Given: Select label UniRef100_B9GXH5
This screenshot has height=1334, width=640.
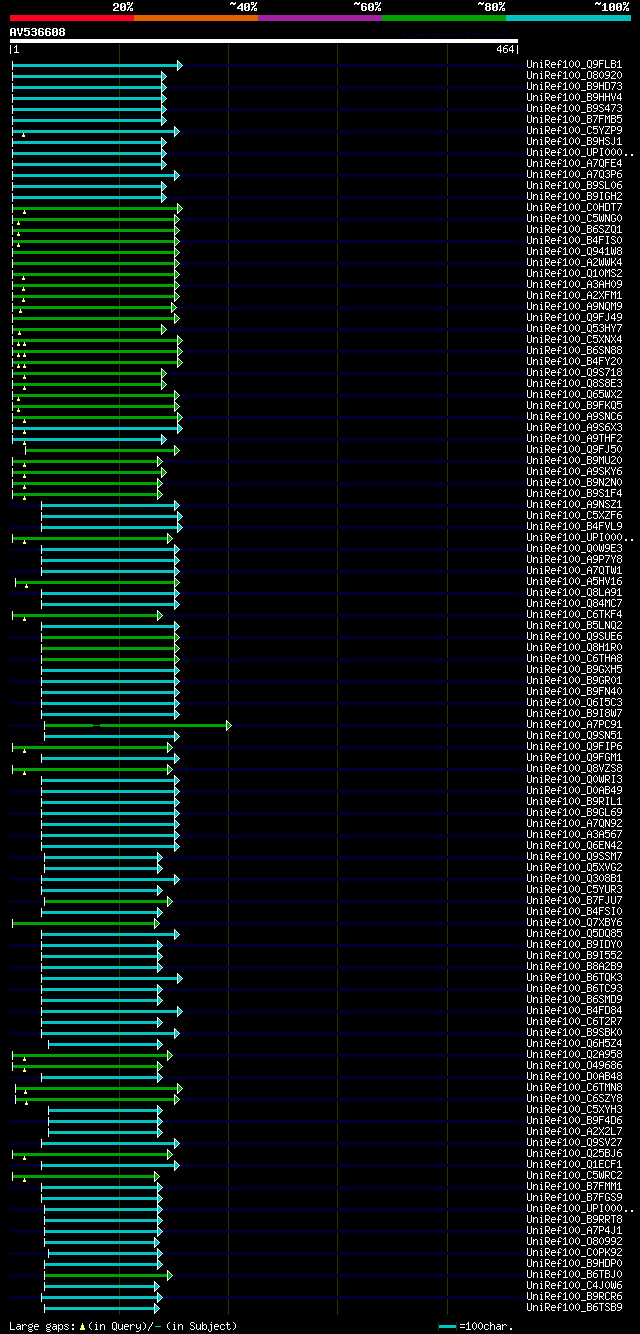Looking at the screenshot, I should (x=575, y=669).
